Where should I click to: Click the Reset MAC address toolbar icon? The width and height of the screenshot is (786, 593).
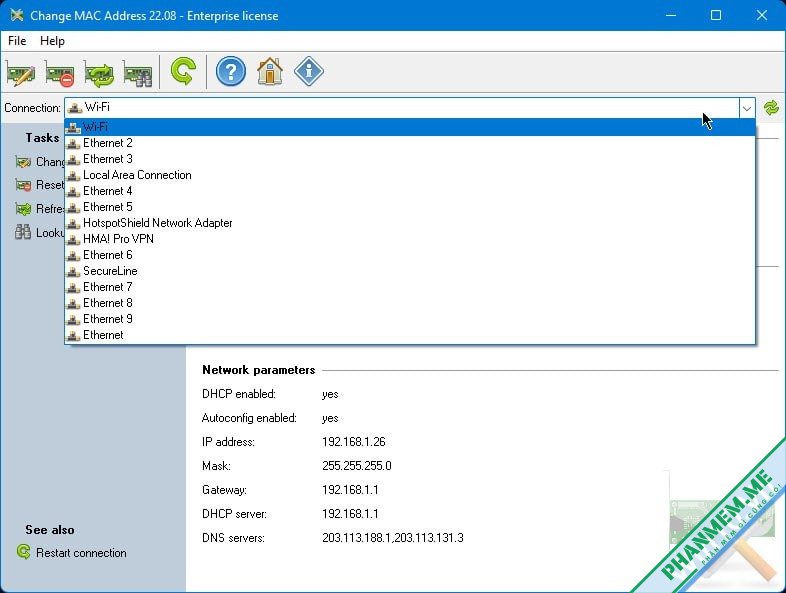point(60,73)
